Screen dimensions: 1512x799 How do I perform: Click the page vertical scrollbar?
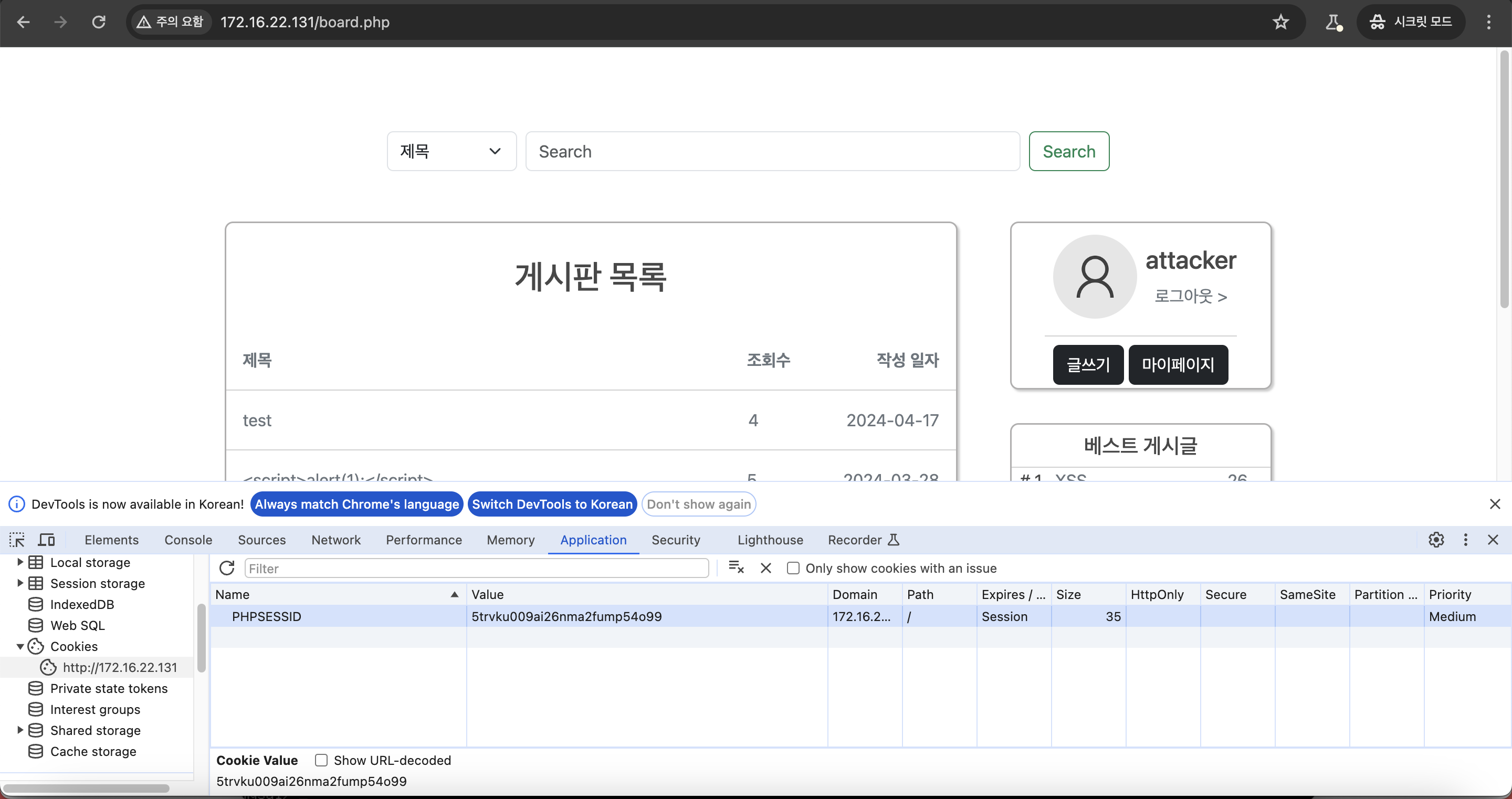tap(1504, 179)
